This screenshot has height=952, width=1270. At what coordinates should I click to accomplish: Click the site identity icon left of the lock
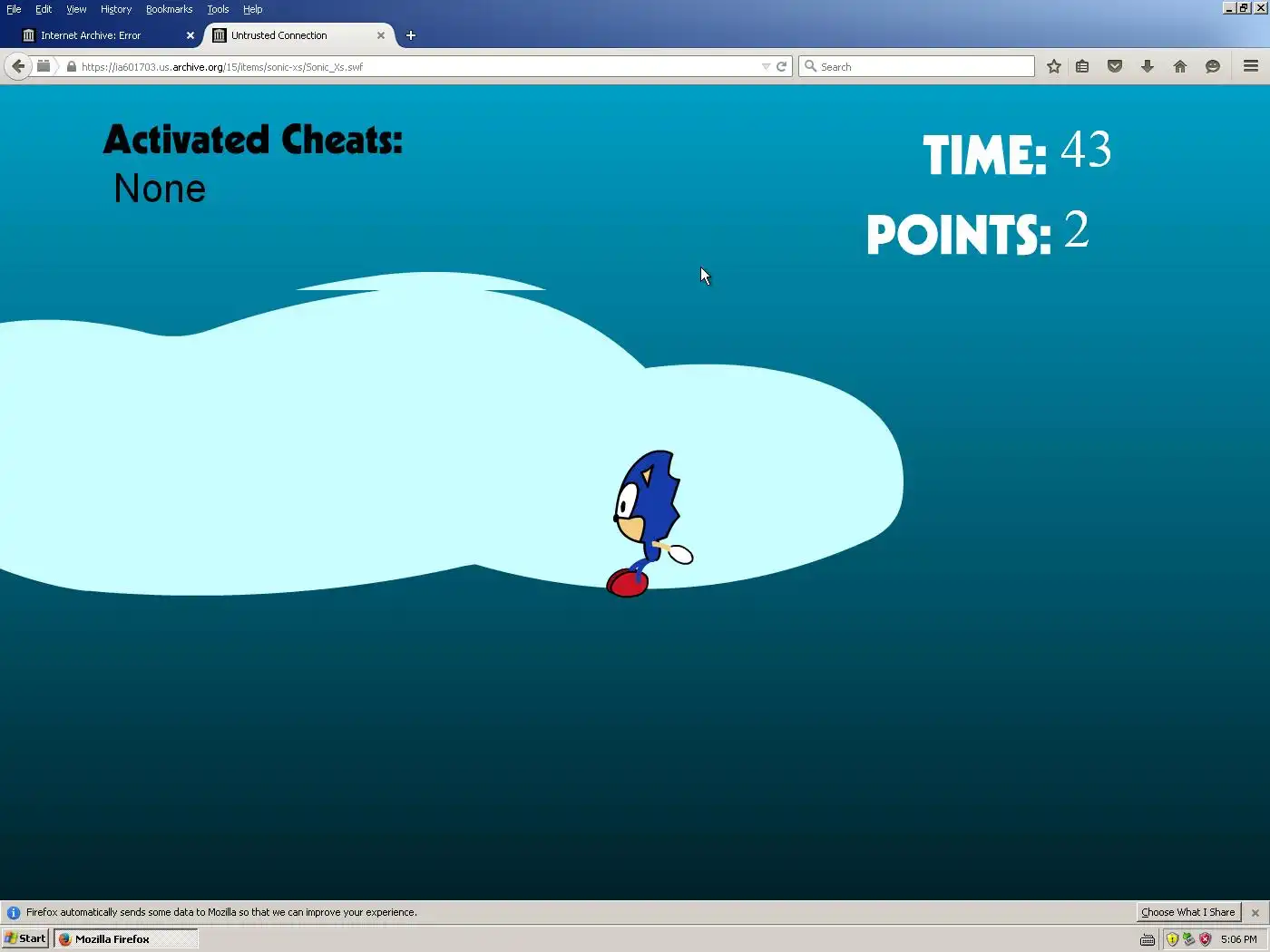pos(43,66)
